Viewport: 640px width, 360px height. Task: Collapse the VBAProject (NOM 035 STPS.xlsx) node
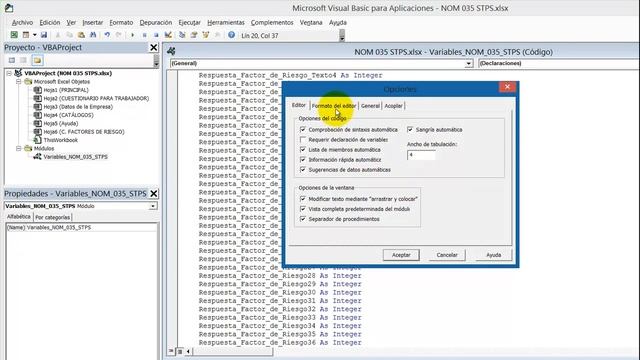tap(9, 73)
